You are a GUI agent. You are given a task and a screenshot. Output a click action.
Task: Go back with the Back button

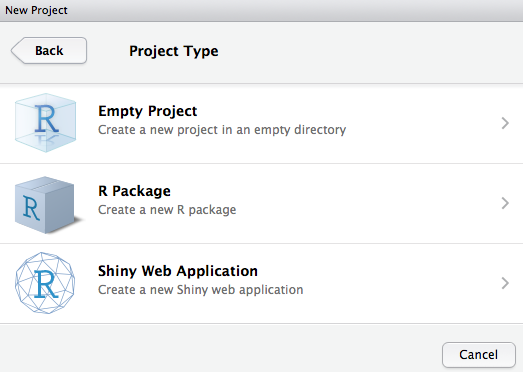click(x=49, y=50)
